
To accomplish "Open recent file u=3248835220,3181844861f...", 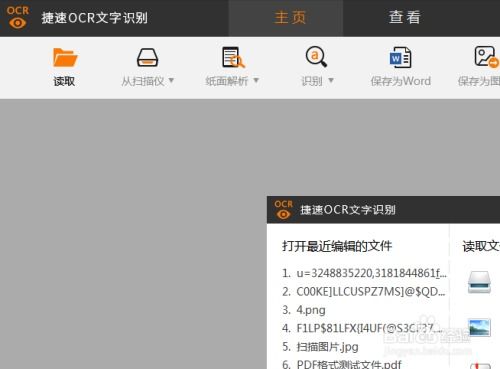I will tap(364, 273).
